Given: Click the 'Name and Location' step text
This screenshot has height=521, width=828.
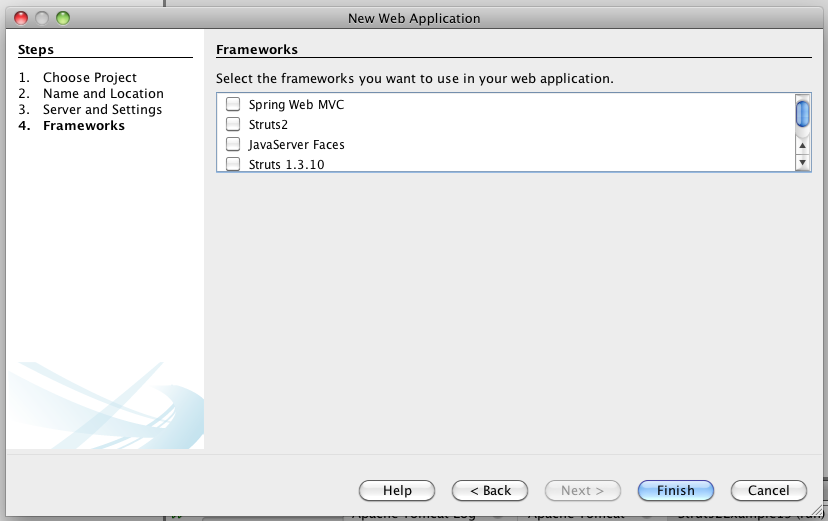Looking at the screenshot, I should [x=104, y=93].
